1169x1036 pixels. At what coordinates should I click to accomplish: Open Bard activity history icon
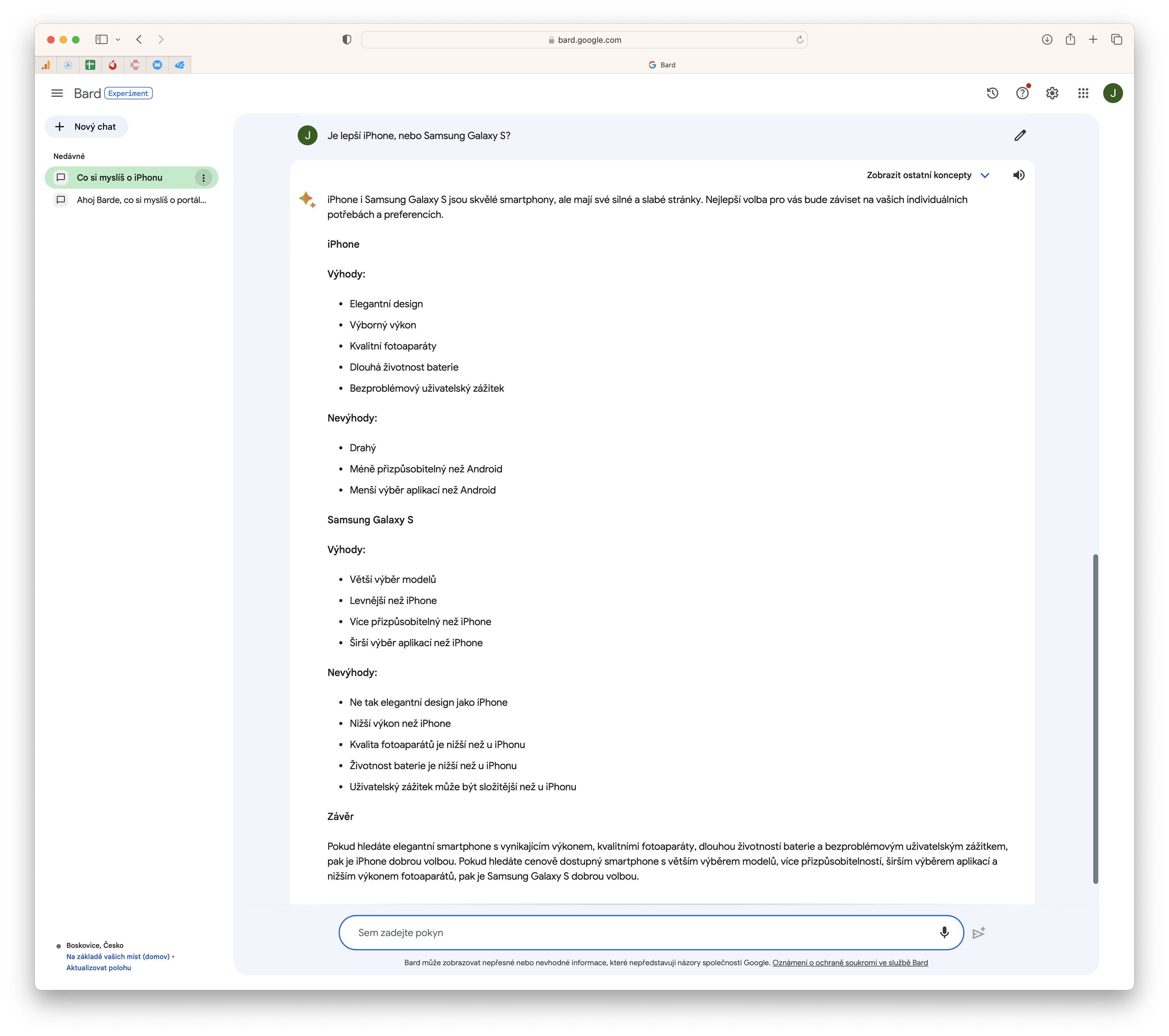(992, 93)
